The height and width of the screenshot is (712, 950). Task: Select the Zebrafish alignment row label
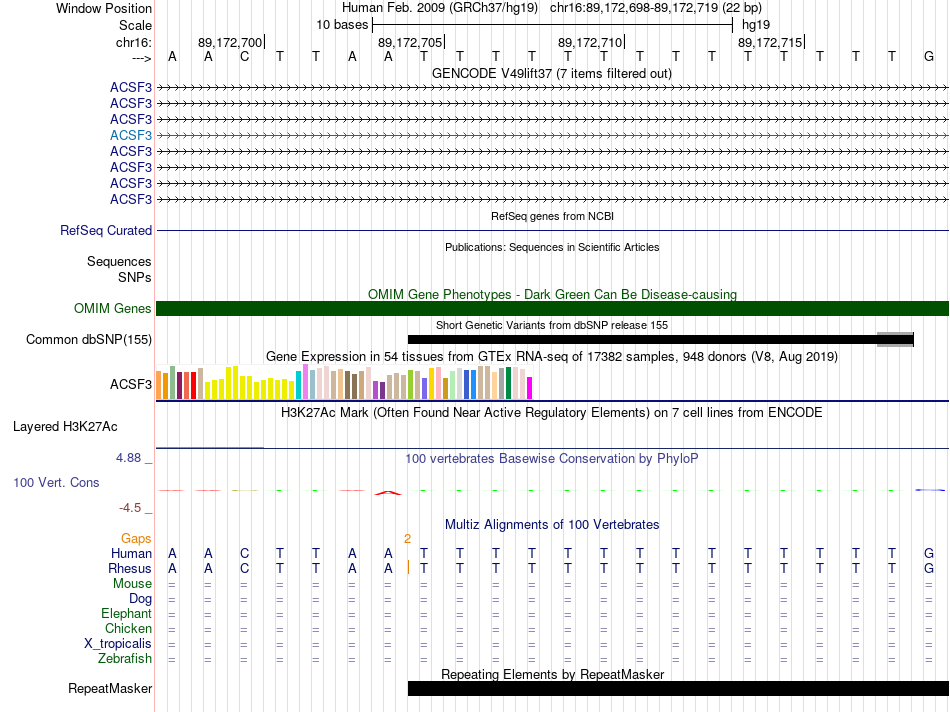125,659
